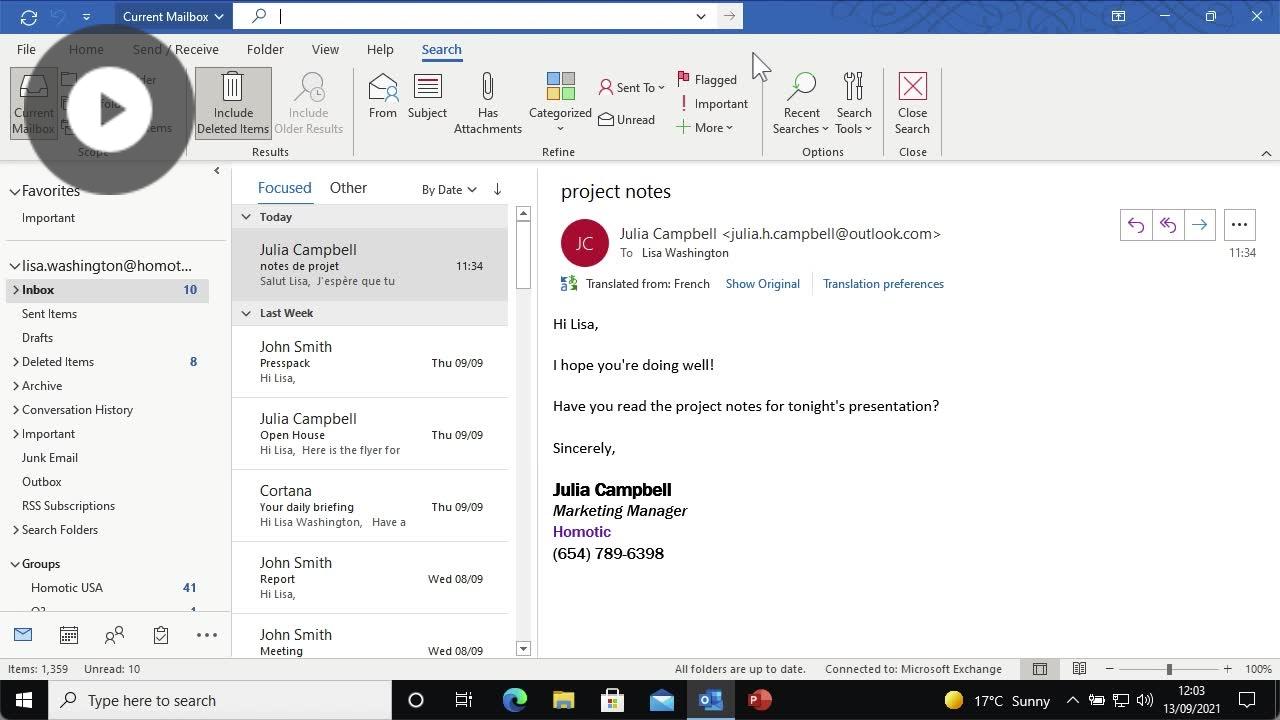Open the People view
Viewport: 1280px width, 720px height.
114,634
